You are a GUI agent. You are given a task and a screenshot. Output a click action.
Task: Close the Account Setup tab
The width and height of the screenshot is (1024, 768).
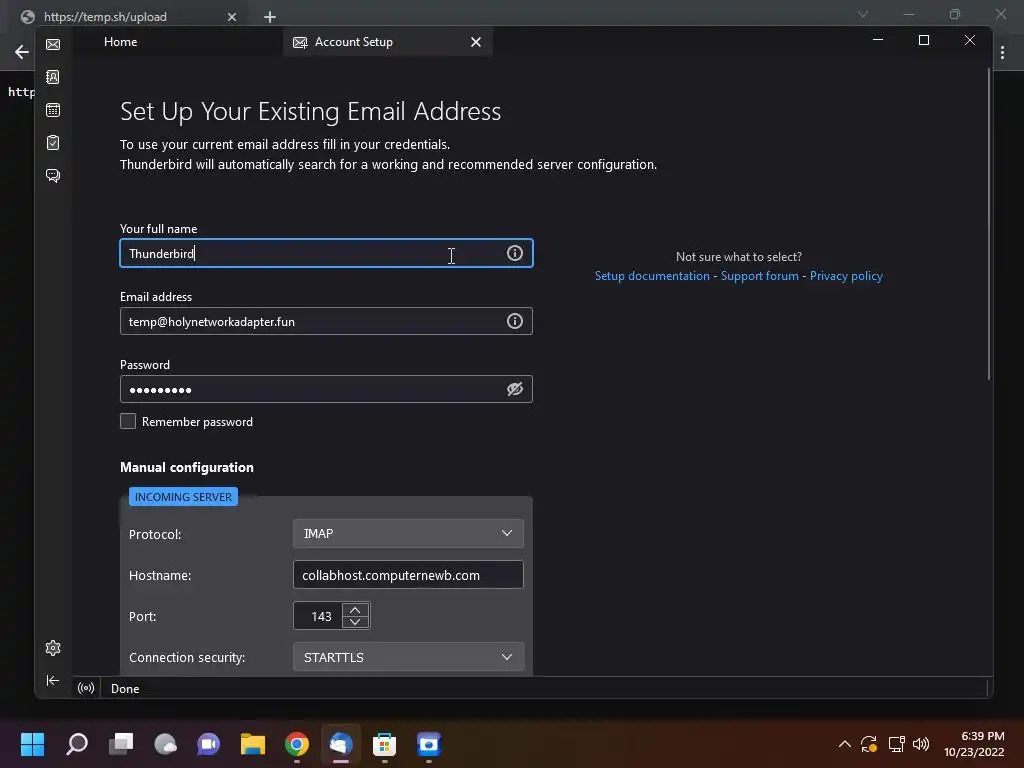476,42
